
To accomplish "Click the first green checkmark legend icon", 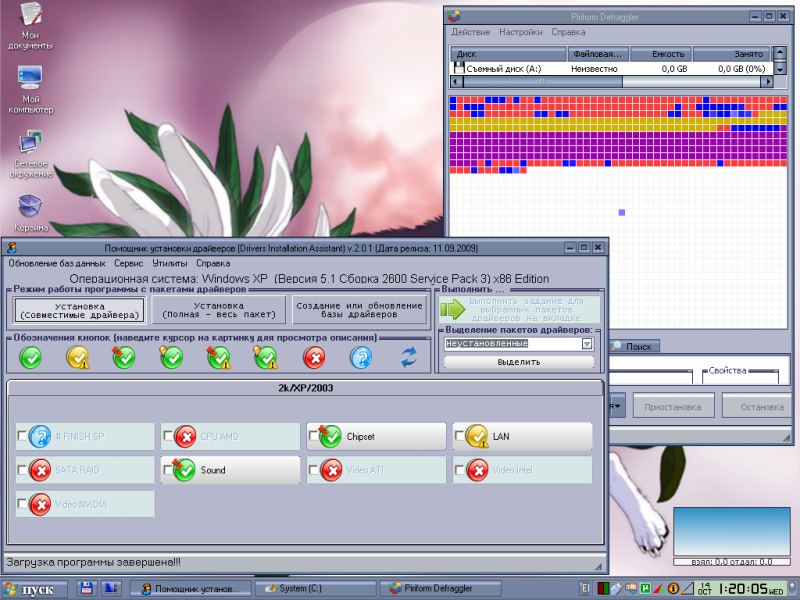I will pos(31,357).
